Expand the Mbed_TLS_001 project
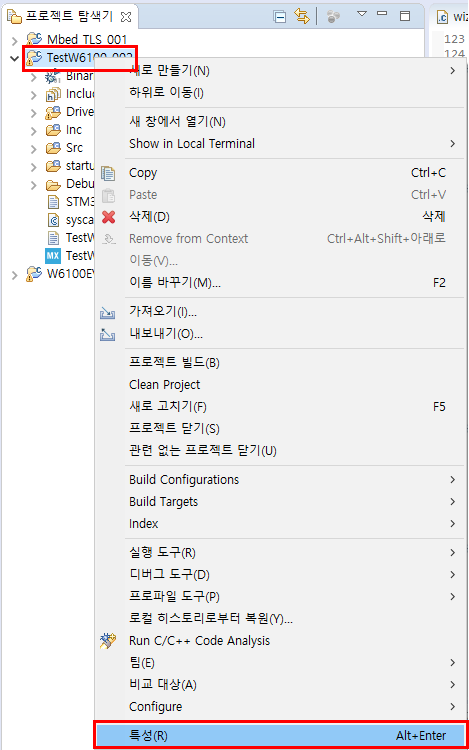The height and width of the screenshot is (750, 469). click(x=14, y=40)
